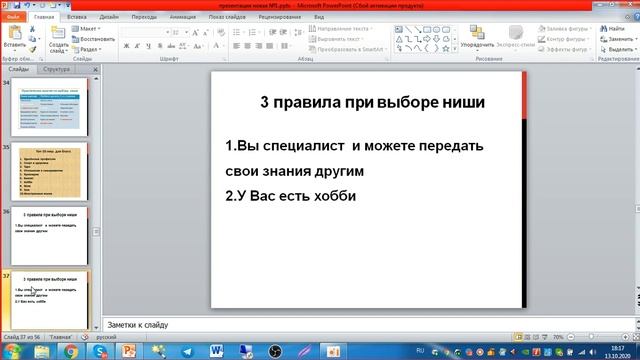
Task: Select the arrow line shape in the gallery
Action: coord(418,29)
